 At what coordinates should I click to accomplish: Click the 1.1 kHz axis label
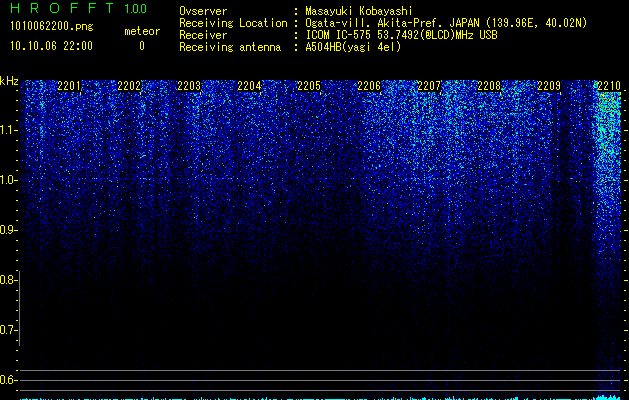coord(8,130)
